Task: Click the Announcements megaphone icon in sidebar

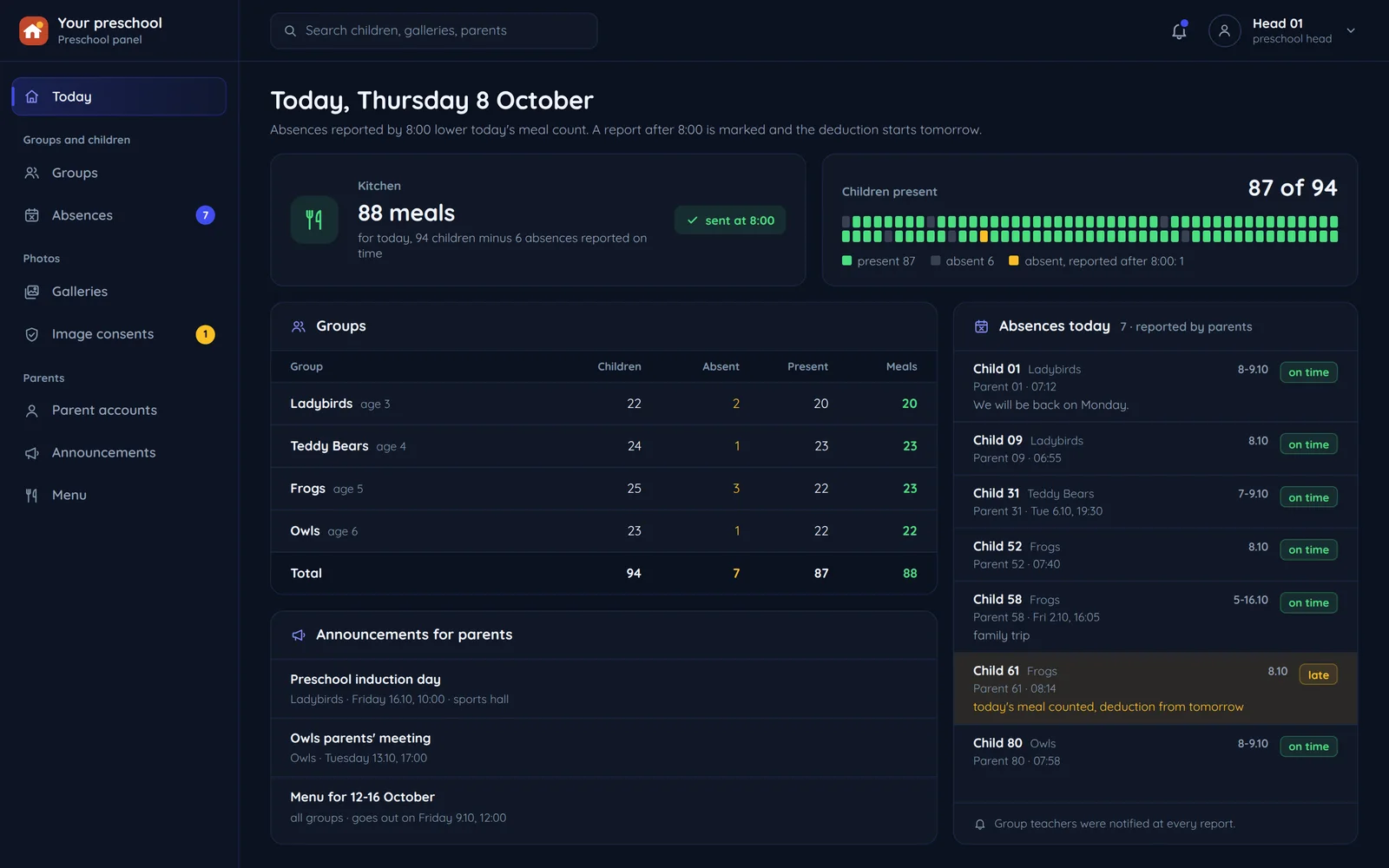Action: coord(32,453)
